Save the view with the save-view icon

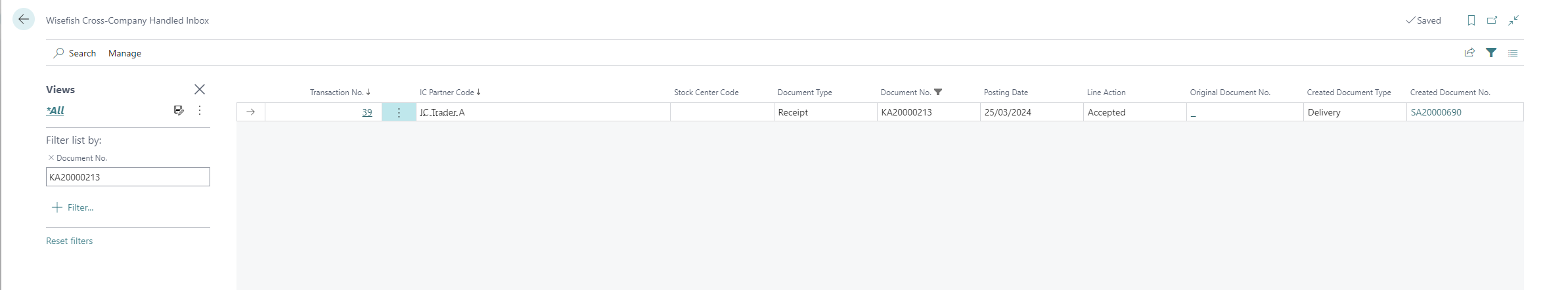[x=179, y=110]
